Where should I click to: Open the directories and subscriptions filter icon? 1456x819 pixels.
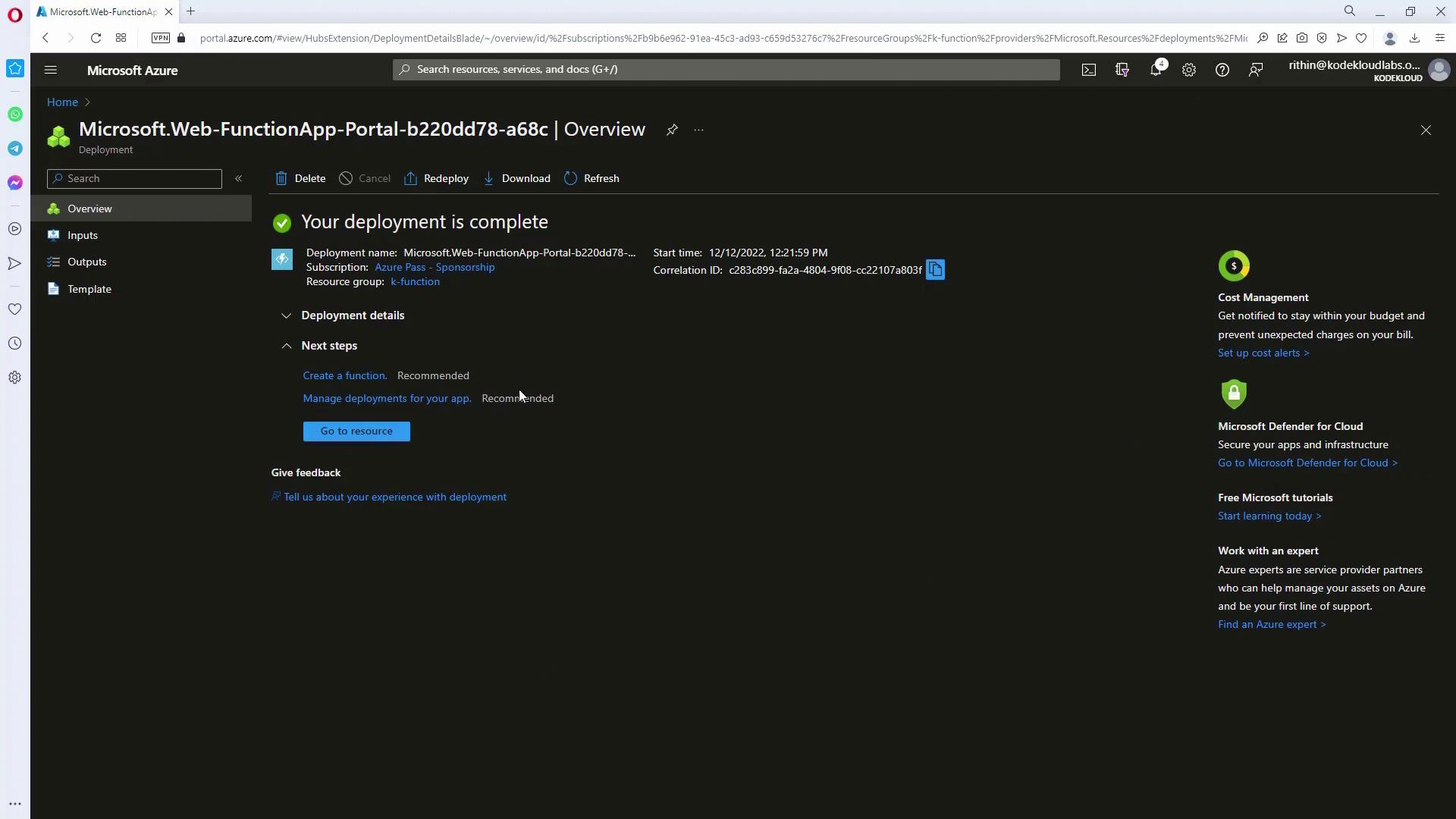point(1122,70)
